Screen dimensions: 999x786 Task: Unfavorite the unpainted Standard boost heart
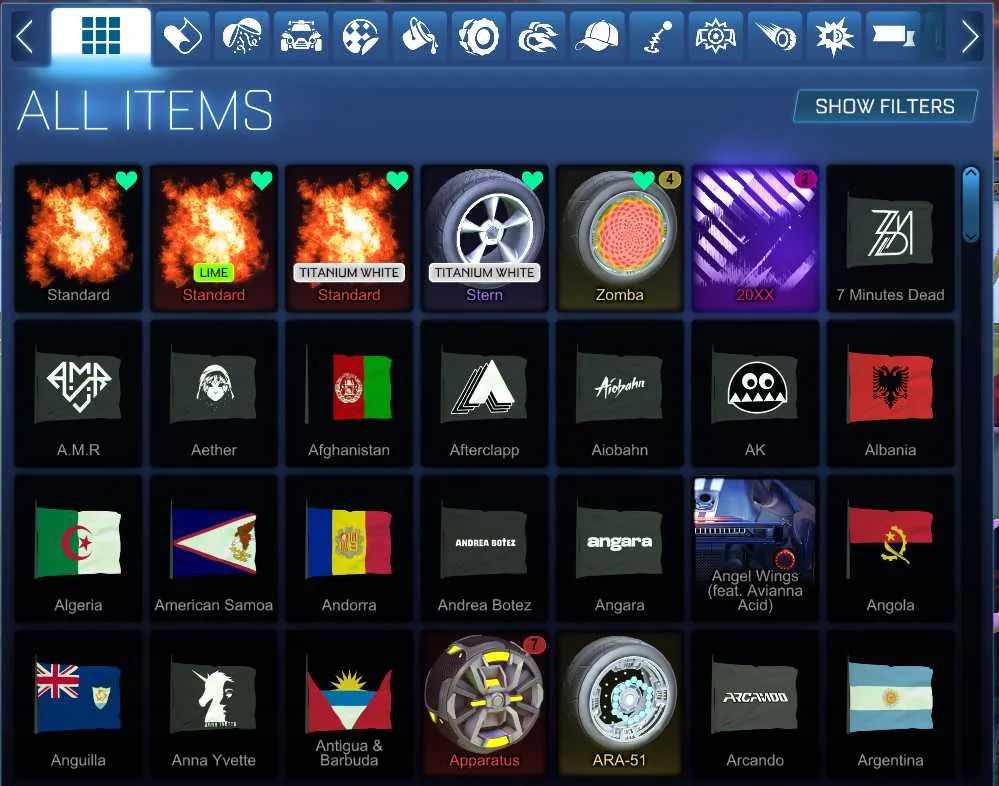(x=126, y=180)
